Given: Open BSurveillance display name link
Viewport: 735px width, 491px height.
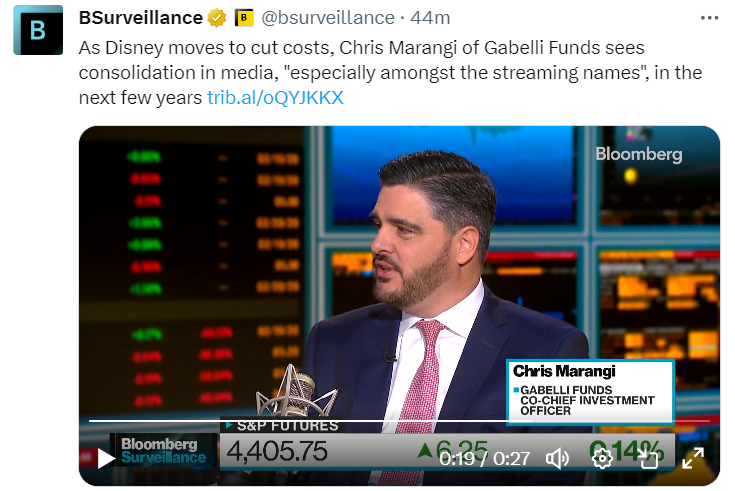Looking at the screenshot, I should (x=140, y=18).
